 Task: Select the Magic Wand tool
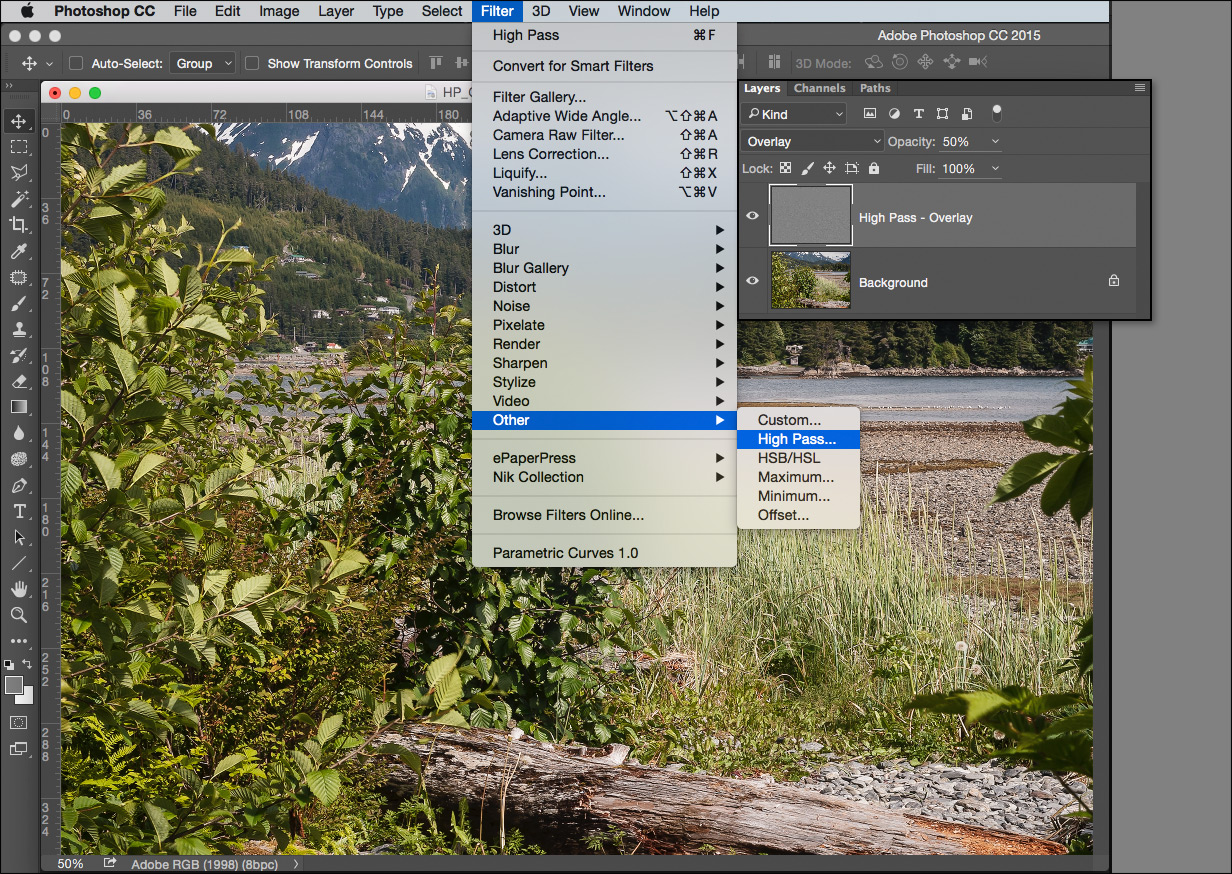tap(19, 199)
